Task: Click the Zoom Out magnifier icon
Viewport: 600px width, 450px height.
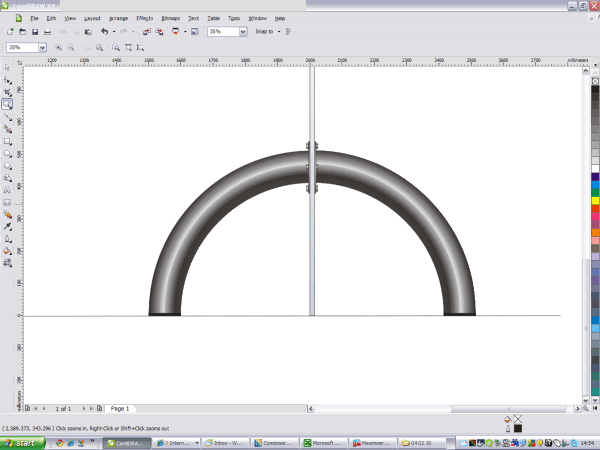Action: [x=72, y=47]
